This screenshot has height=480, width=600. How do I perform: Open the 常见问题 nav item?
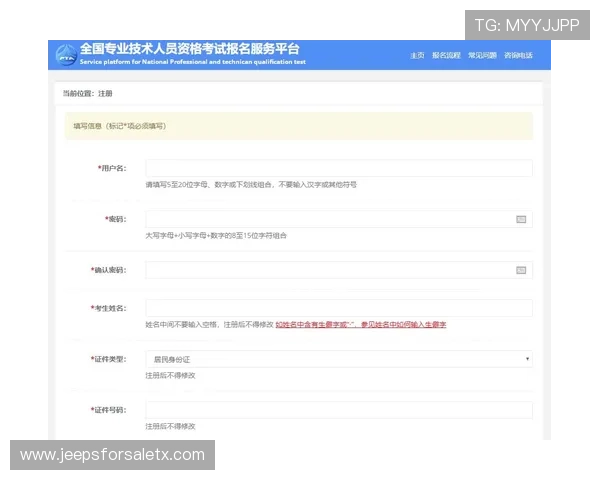tap(482, 56)
